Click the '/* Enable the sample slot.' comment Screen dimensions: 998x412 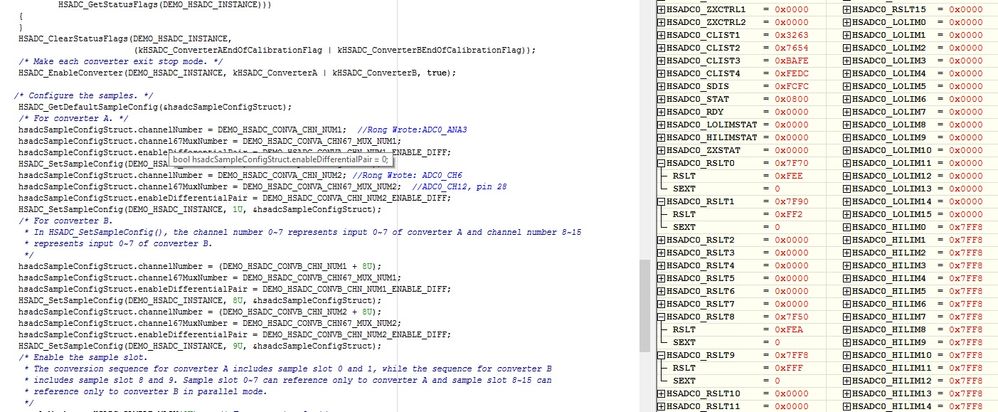click(83, 358)
